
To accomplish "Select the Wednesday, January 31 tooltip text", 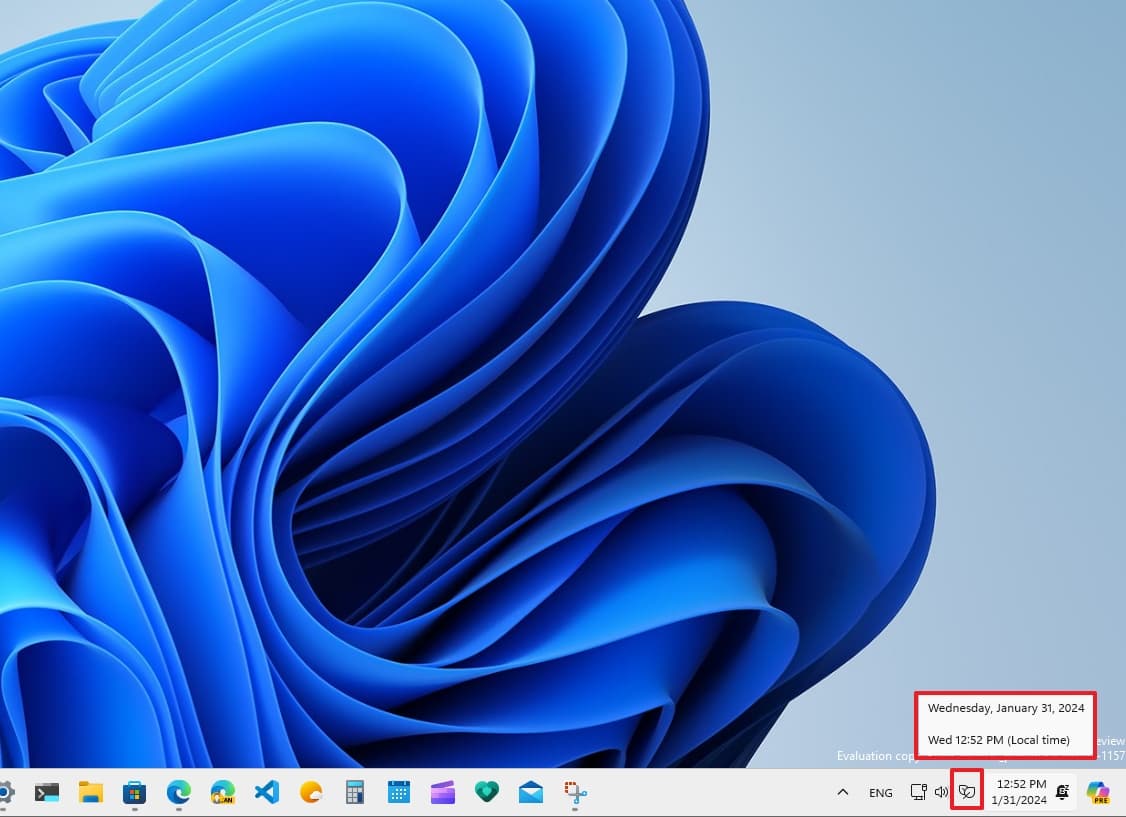I will pos(1004,708).
